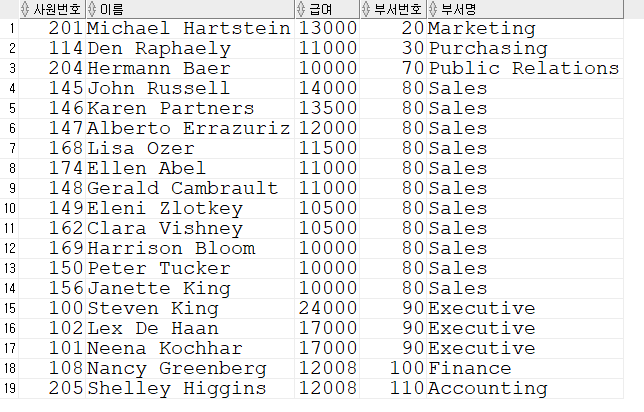Viewport: 644px width, 412px height.
Task: Click the Public Relations department cell
Action: (525, 68)
